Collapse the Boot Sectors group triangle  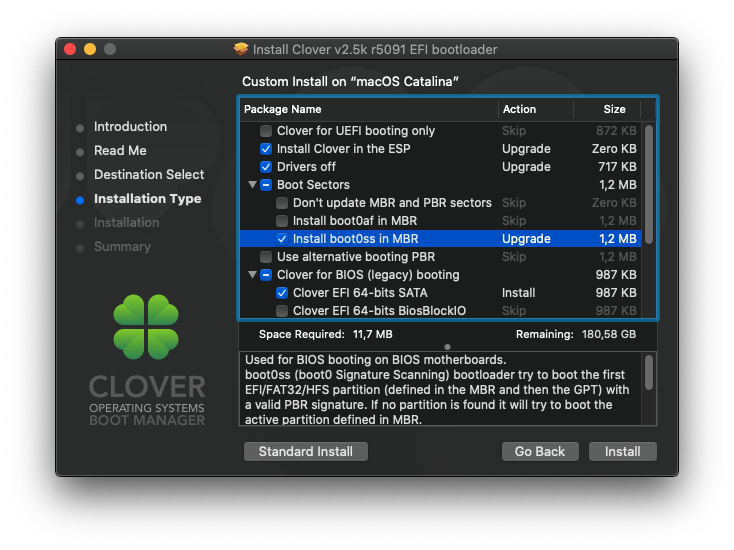(252, 185)
